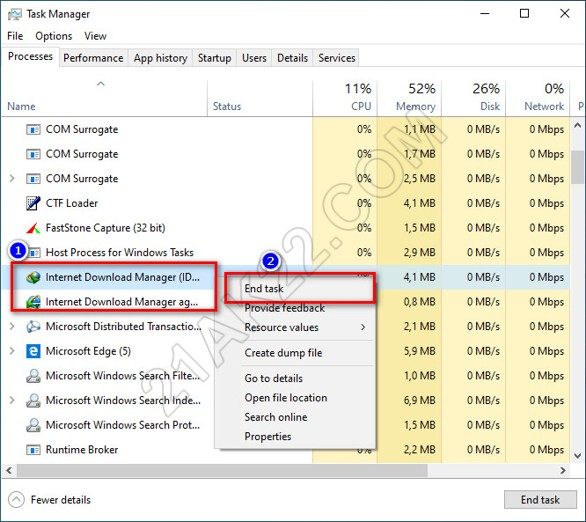Click the End task button at bottom

(x=540, y=500)
